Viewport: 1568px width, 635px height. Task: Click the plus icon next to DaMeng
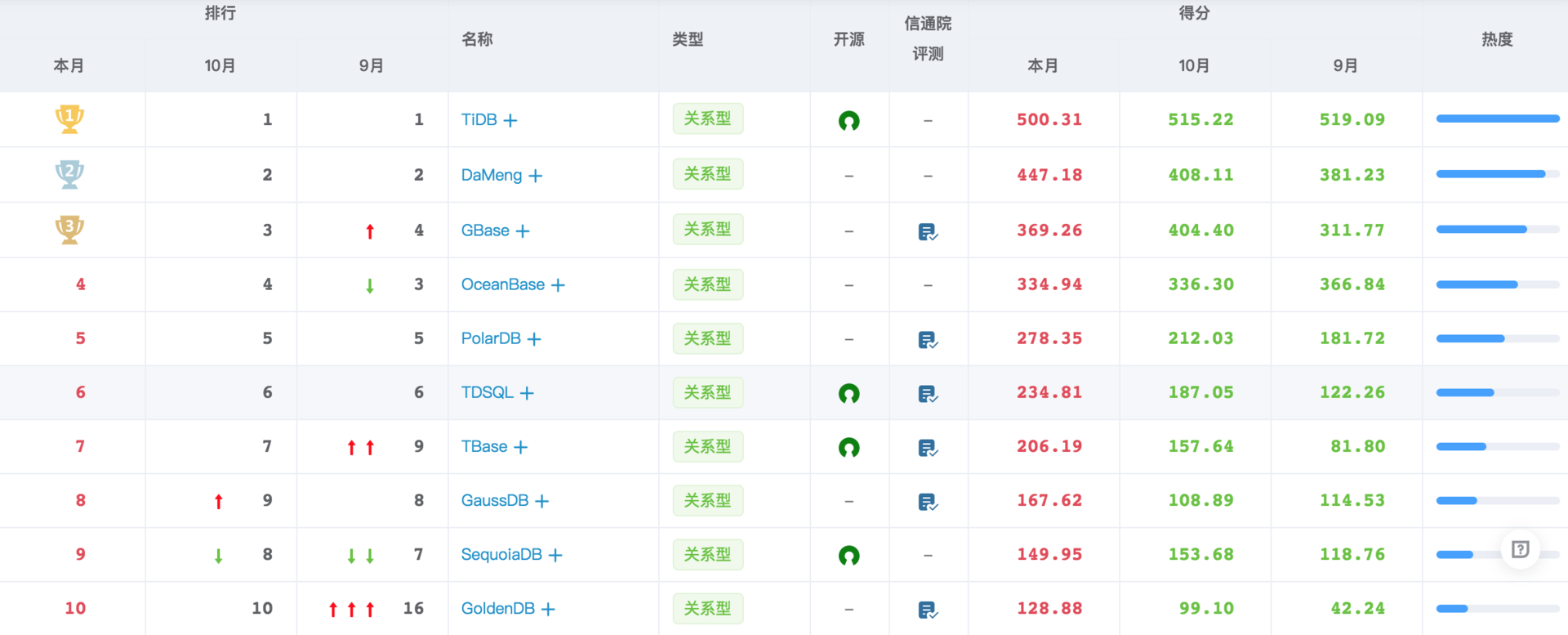point(535,176)
